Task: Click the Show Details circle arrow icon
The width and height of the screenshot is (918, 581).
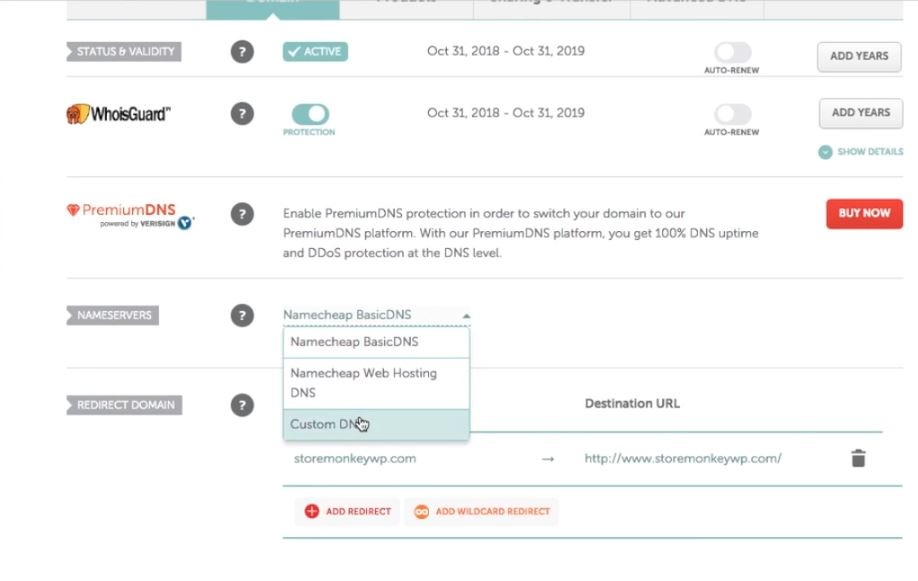Action: 825,152
